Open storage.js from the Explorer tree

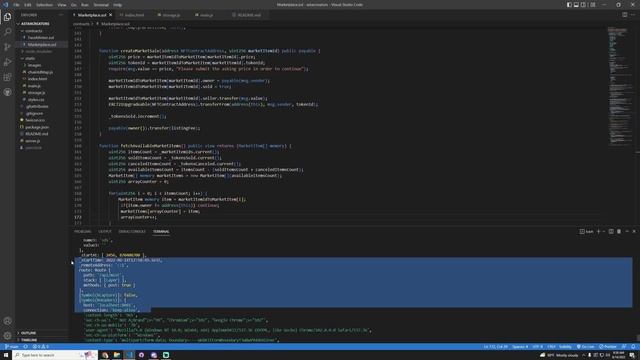click(37, 93)
